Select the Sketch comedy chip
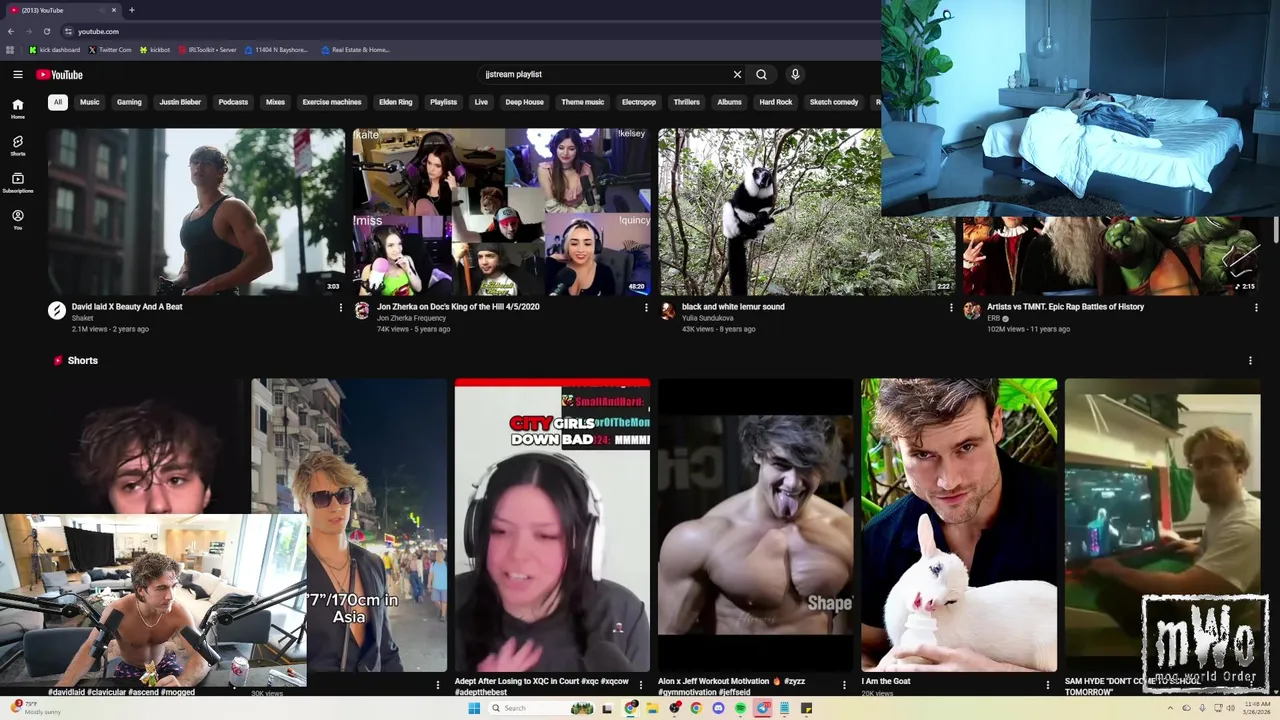Viewport: 1280px width, 720px height. [x=834, y=102]
